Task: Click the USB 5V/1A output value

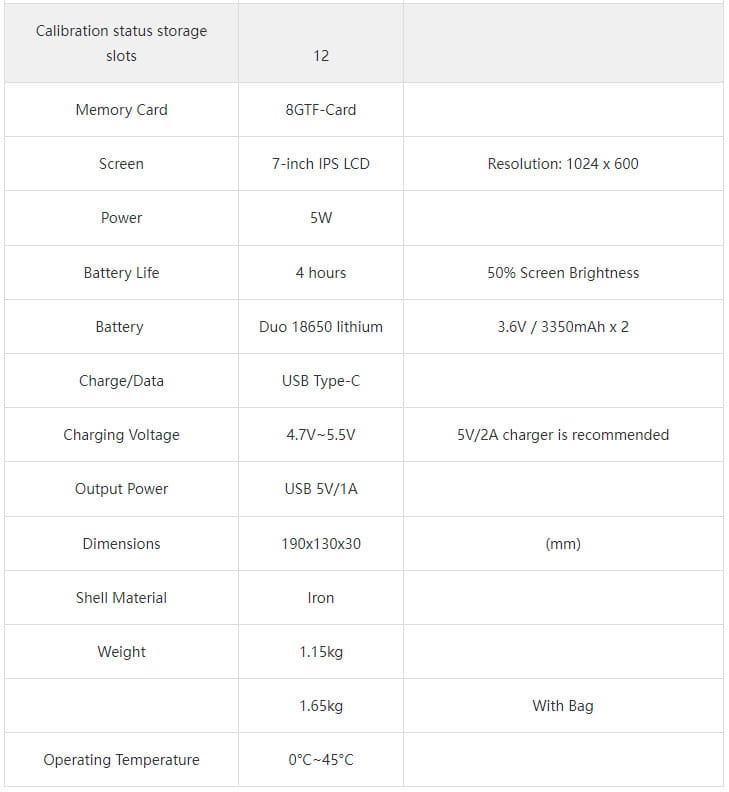Action: [x=320, y=489]
